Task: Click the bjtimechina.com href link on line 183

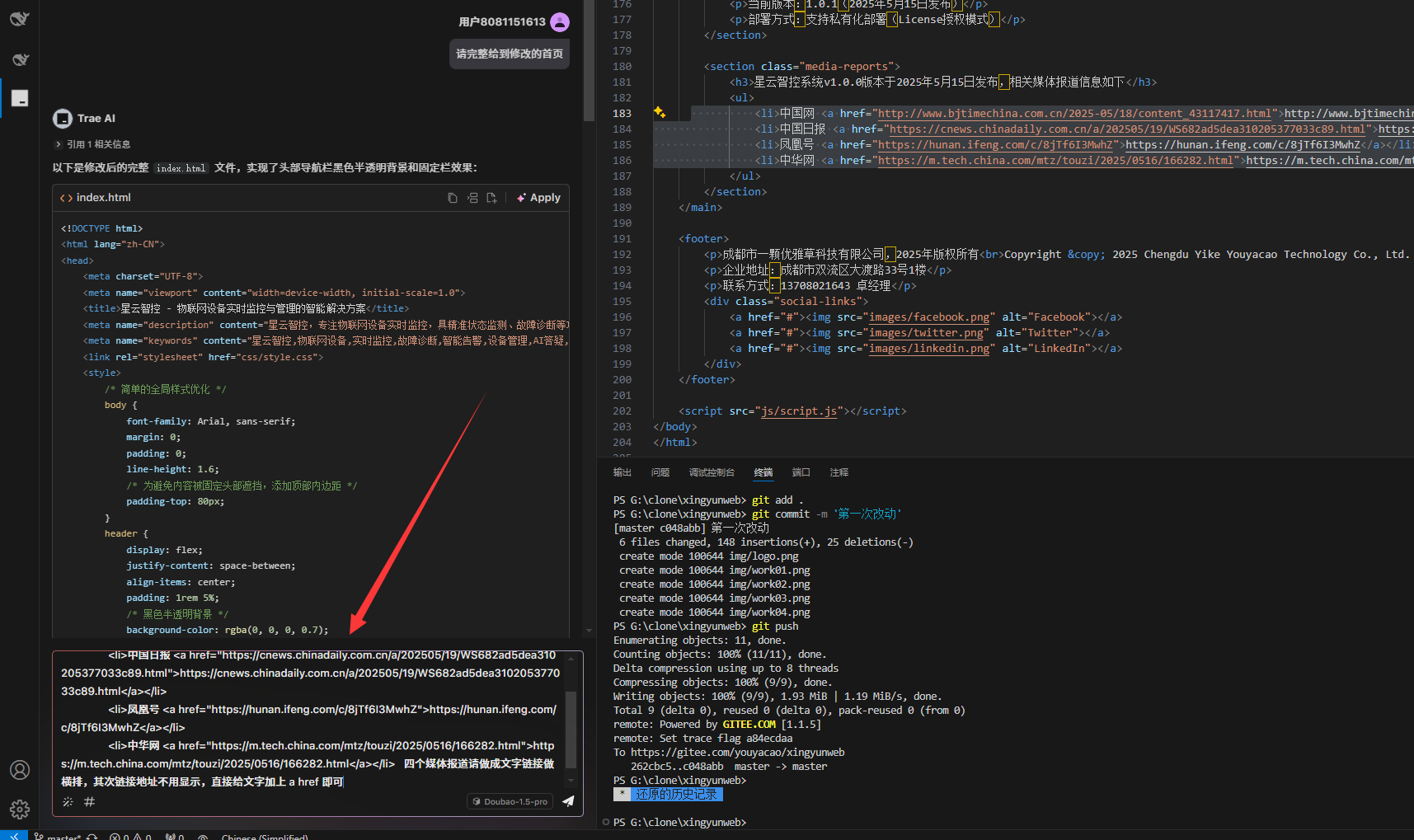Action: pos(1074,114)
